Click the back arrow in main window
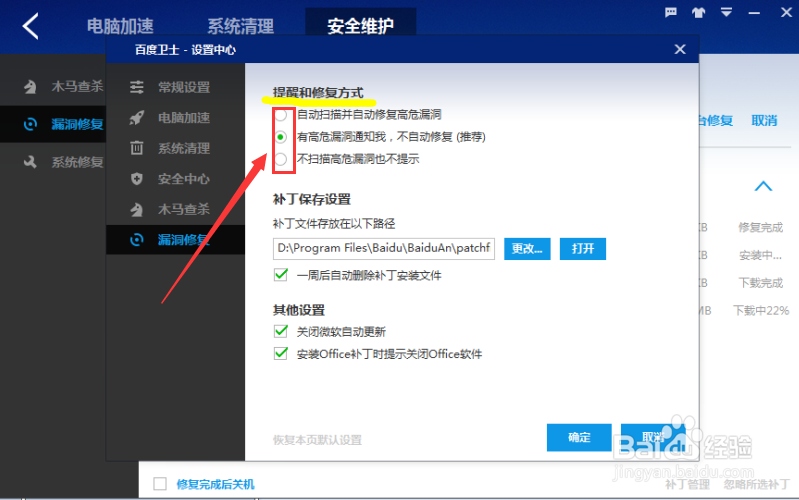Viewport: 799px width, 500px height. (x=31, y=27)
